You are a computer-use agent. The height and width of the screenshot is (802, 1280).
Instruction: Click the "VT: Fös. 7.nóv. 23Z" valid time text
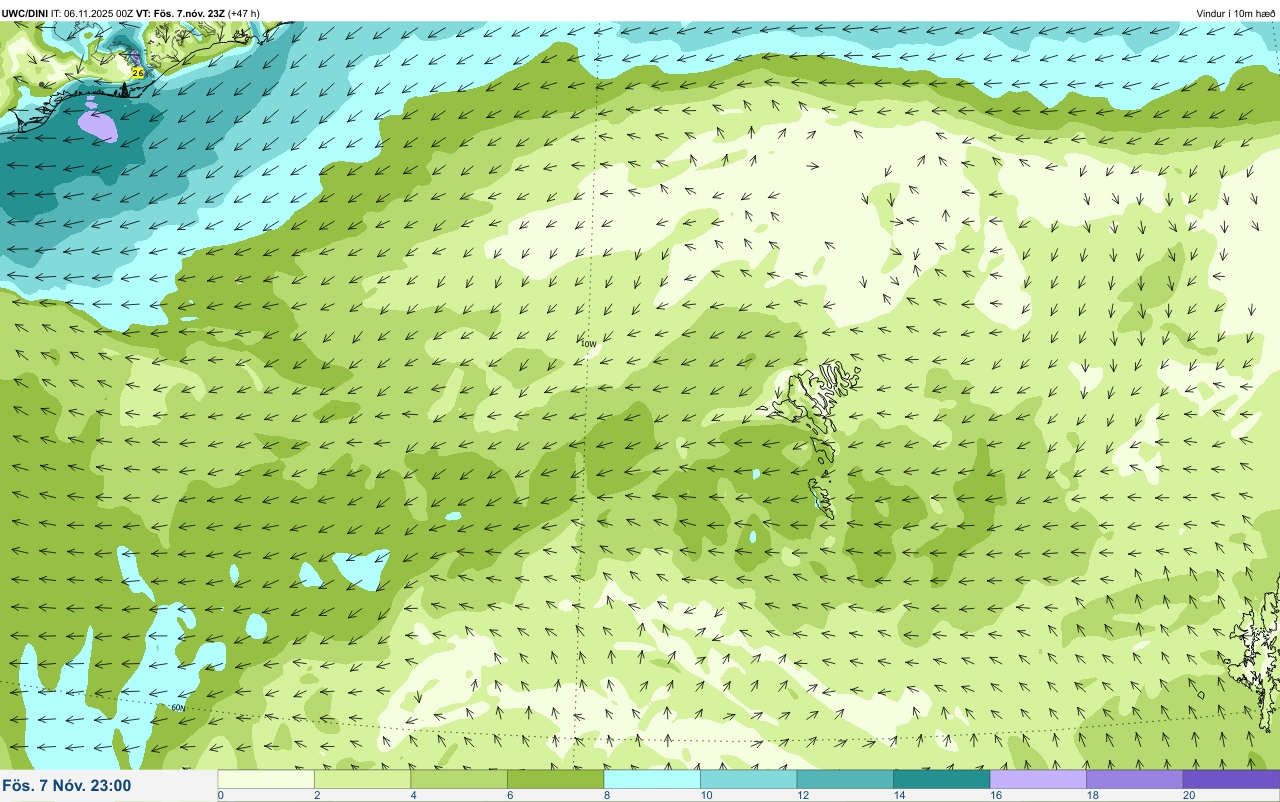pyautogui.click(x=181, y=13)
